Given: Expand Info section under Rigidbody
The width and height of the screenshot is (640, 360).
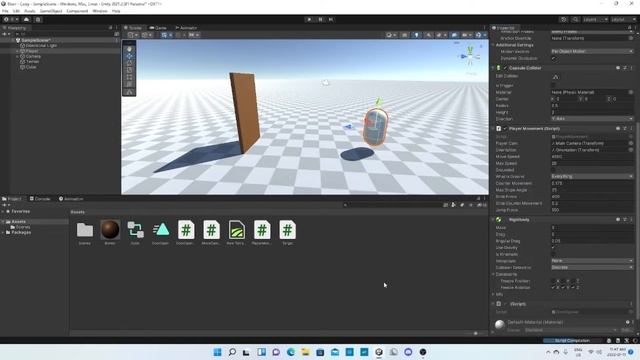Looking at the screenshot, I should [493, 294].
